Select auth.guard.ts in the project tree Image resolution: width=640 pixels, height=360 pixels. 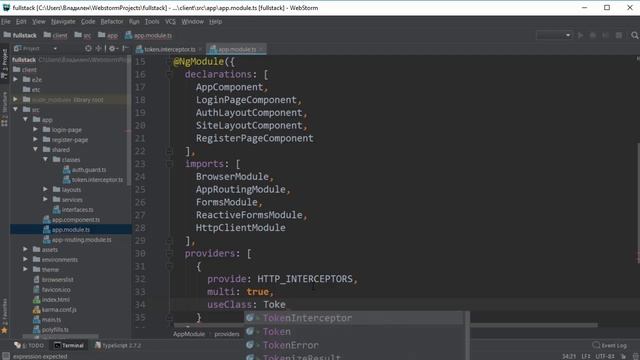click(84, 170)
